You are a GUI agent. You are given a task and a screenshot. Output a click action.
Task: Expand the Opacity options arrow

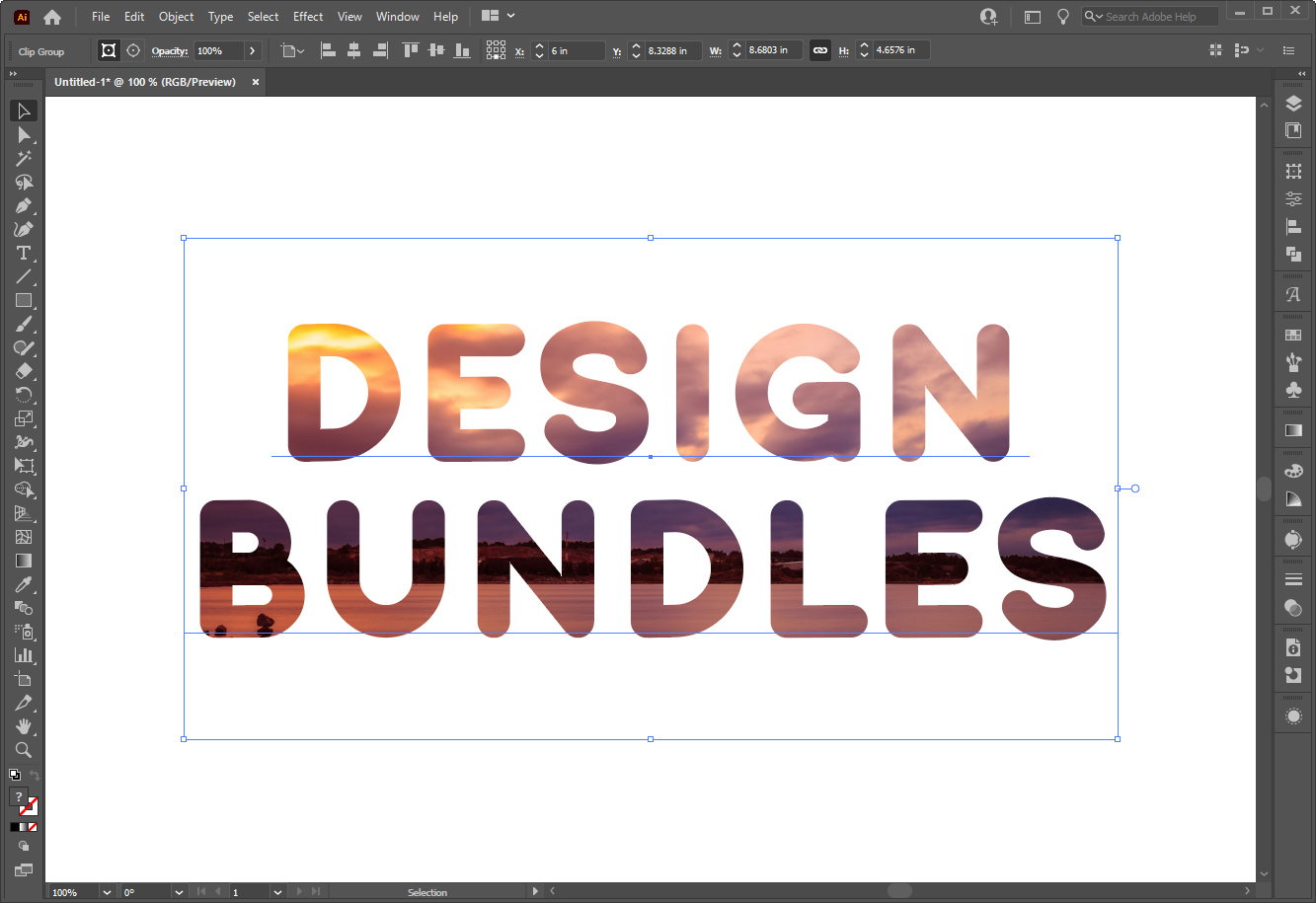click(x=253, y=50)
